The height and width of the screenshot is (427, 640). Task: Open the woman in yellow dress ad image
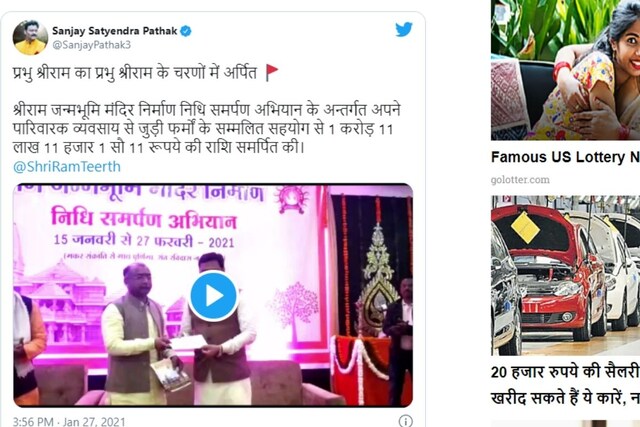[x=565, y=70]
